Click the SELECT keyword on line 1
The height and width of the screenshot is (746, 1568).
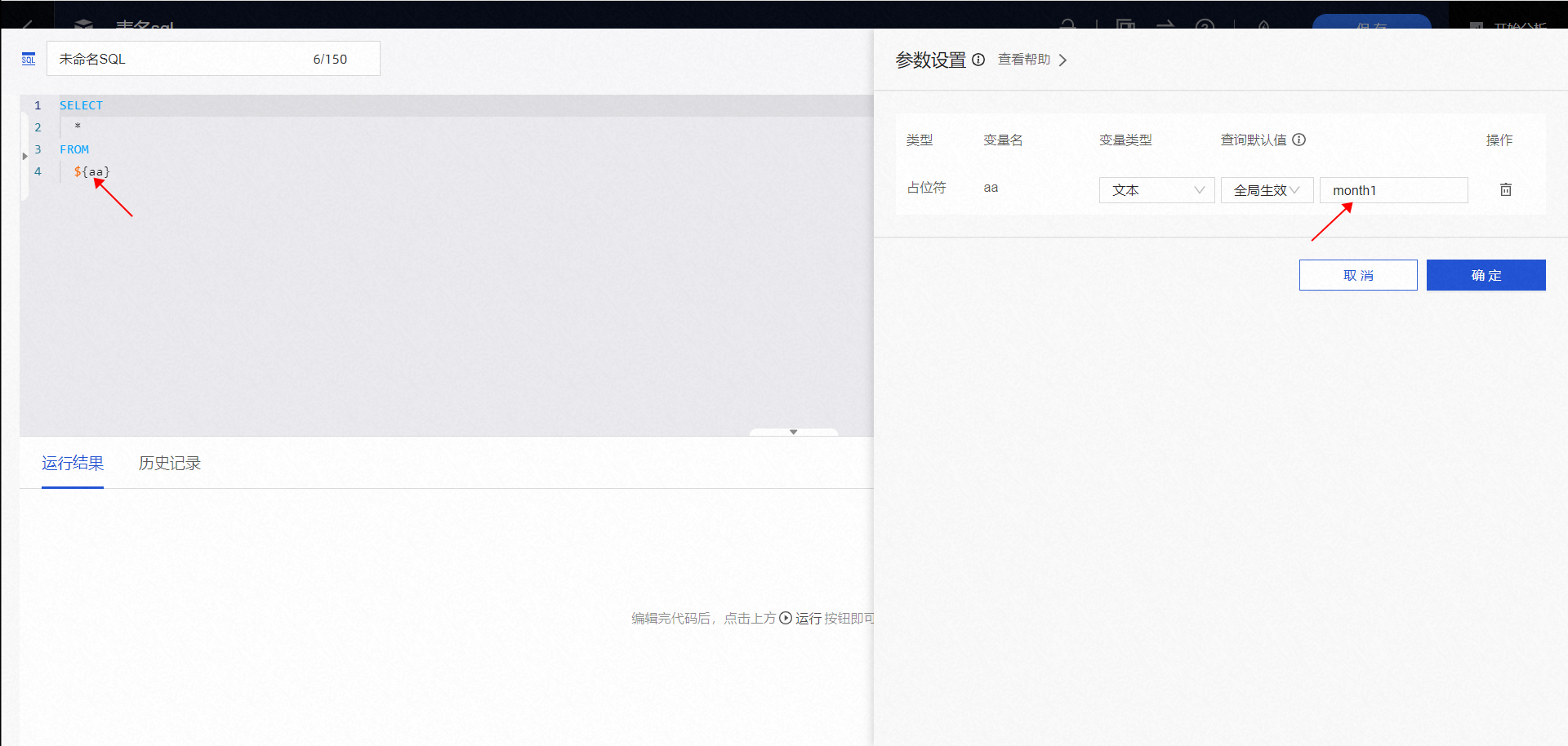tap(81, 105)
